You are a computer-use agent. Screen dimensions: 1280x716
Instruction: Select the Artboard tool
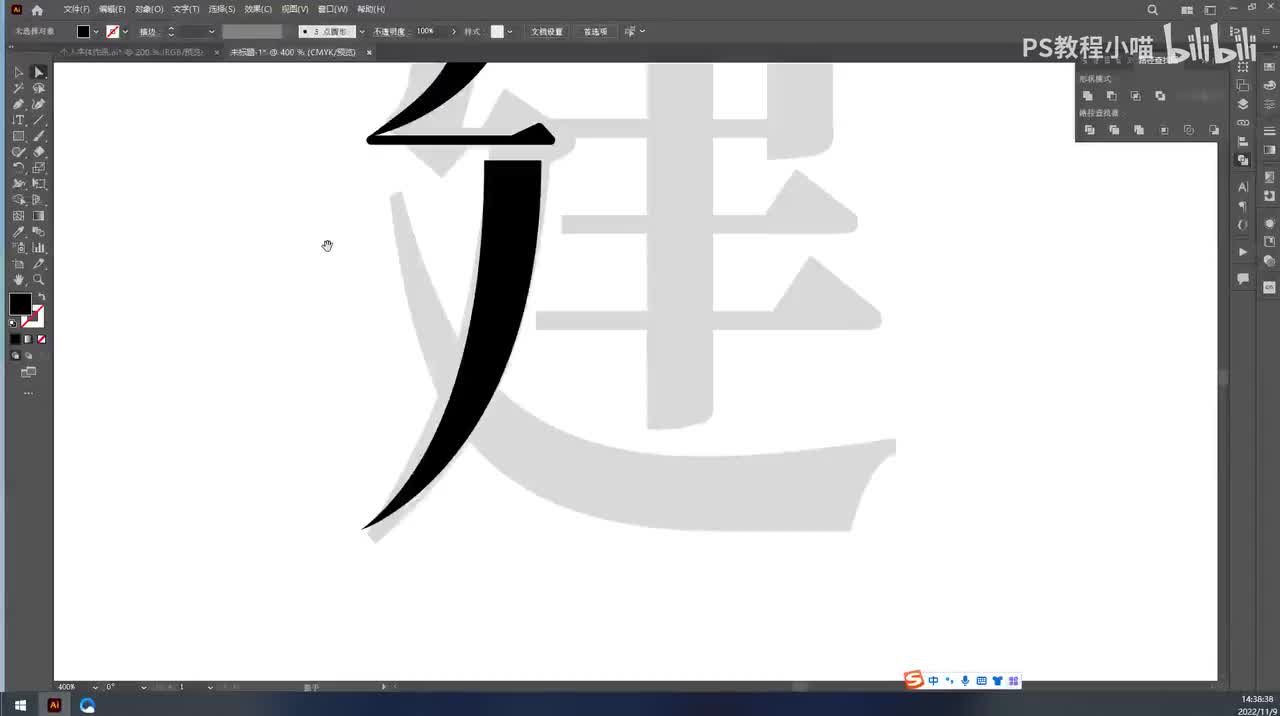[18, 264]
